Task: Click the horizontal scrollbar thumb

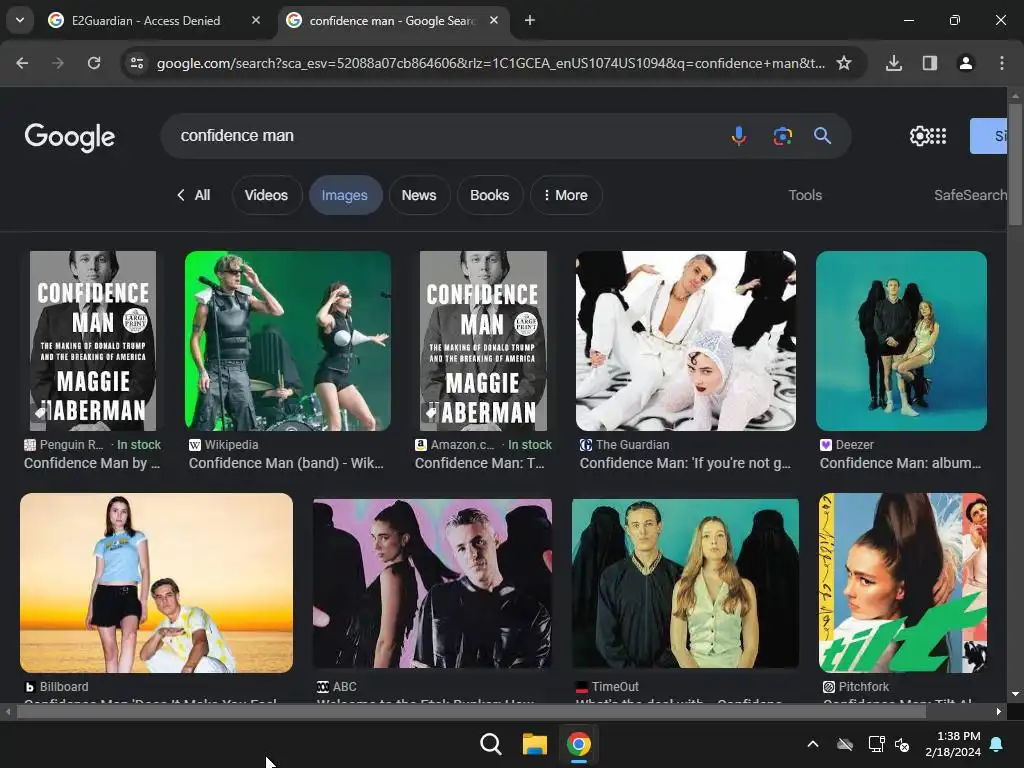Action: click(x=471, y=712)
